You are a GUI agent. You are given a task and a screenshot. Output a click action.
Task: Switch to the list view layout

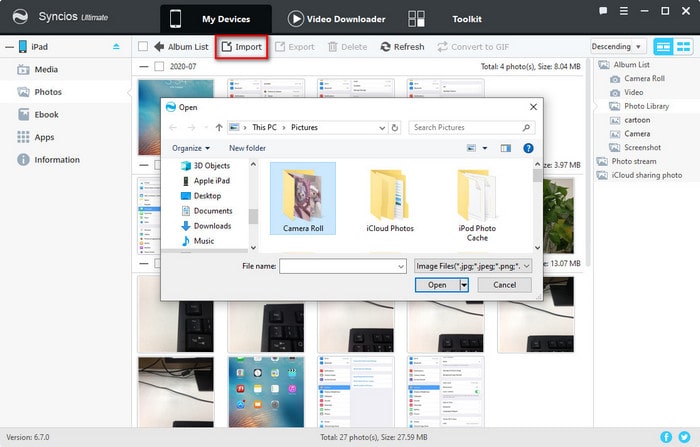(663, 46)
